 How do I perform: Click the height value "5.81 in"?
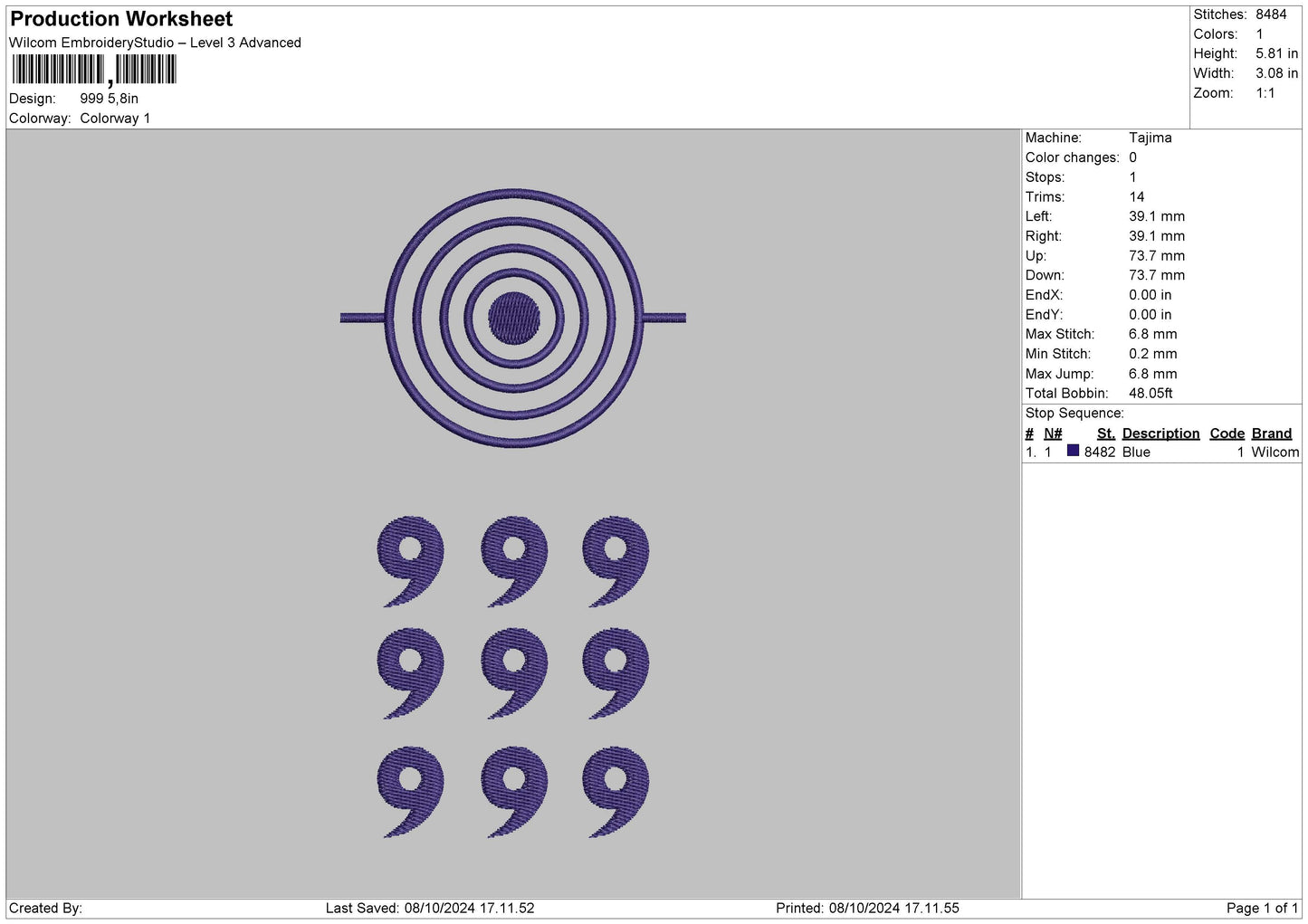1276,53
